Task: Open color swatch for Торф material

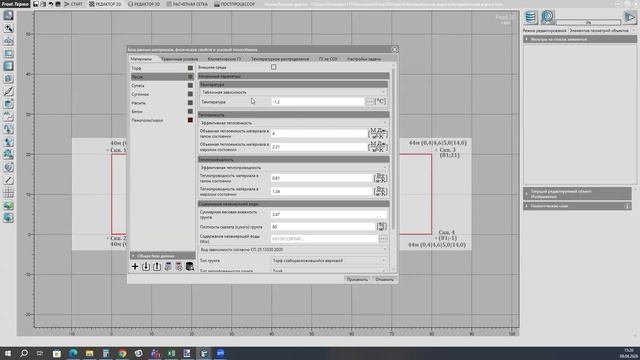Action: pos(190,68)
